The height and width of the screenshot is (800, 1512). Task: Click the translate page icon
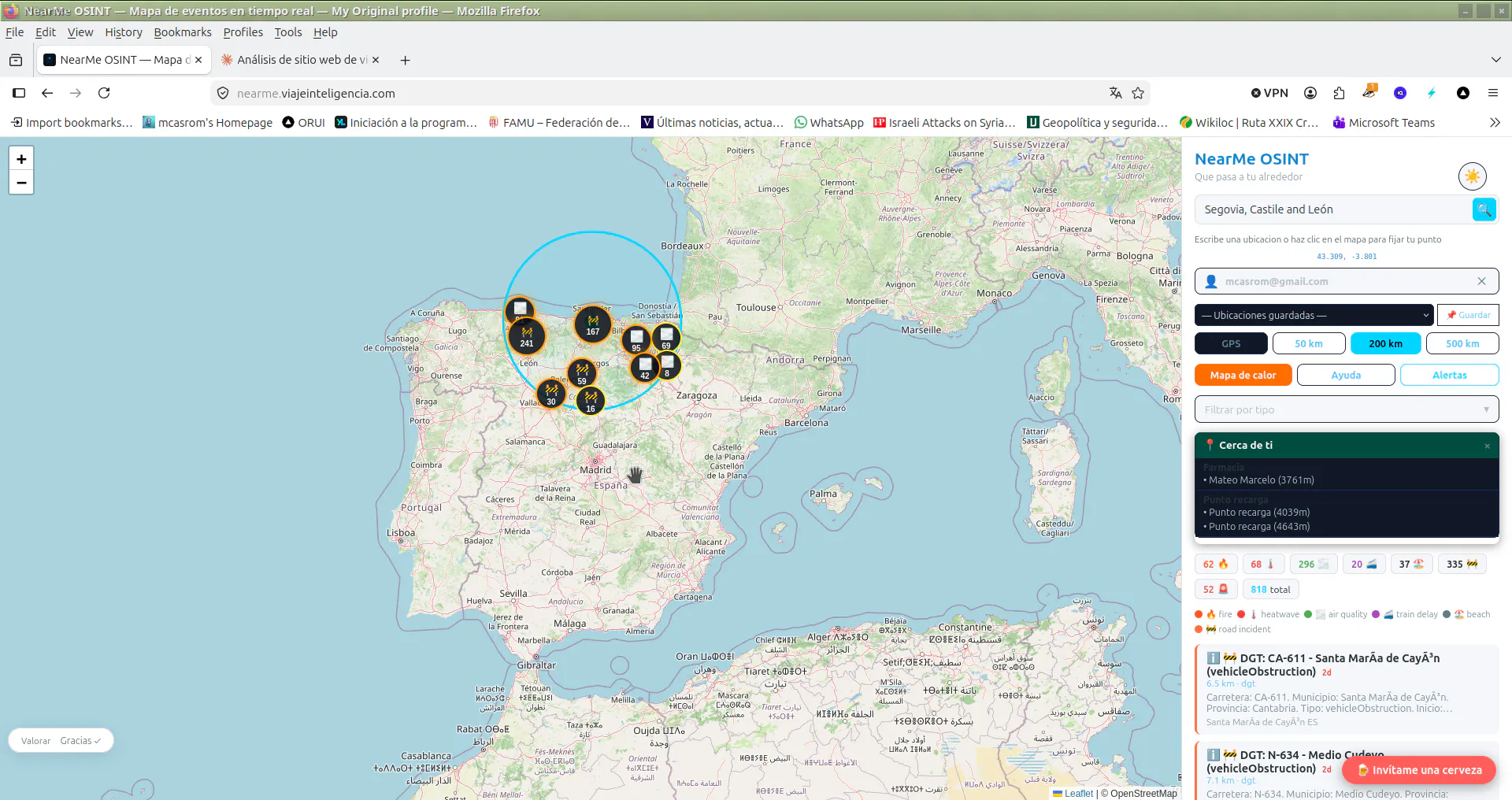click(x=1115, y=93)
